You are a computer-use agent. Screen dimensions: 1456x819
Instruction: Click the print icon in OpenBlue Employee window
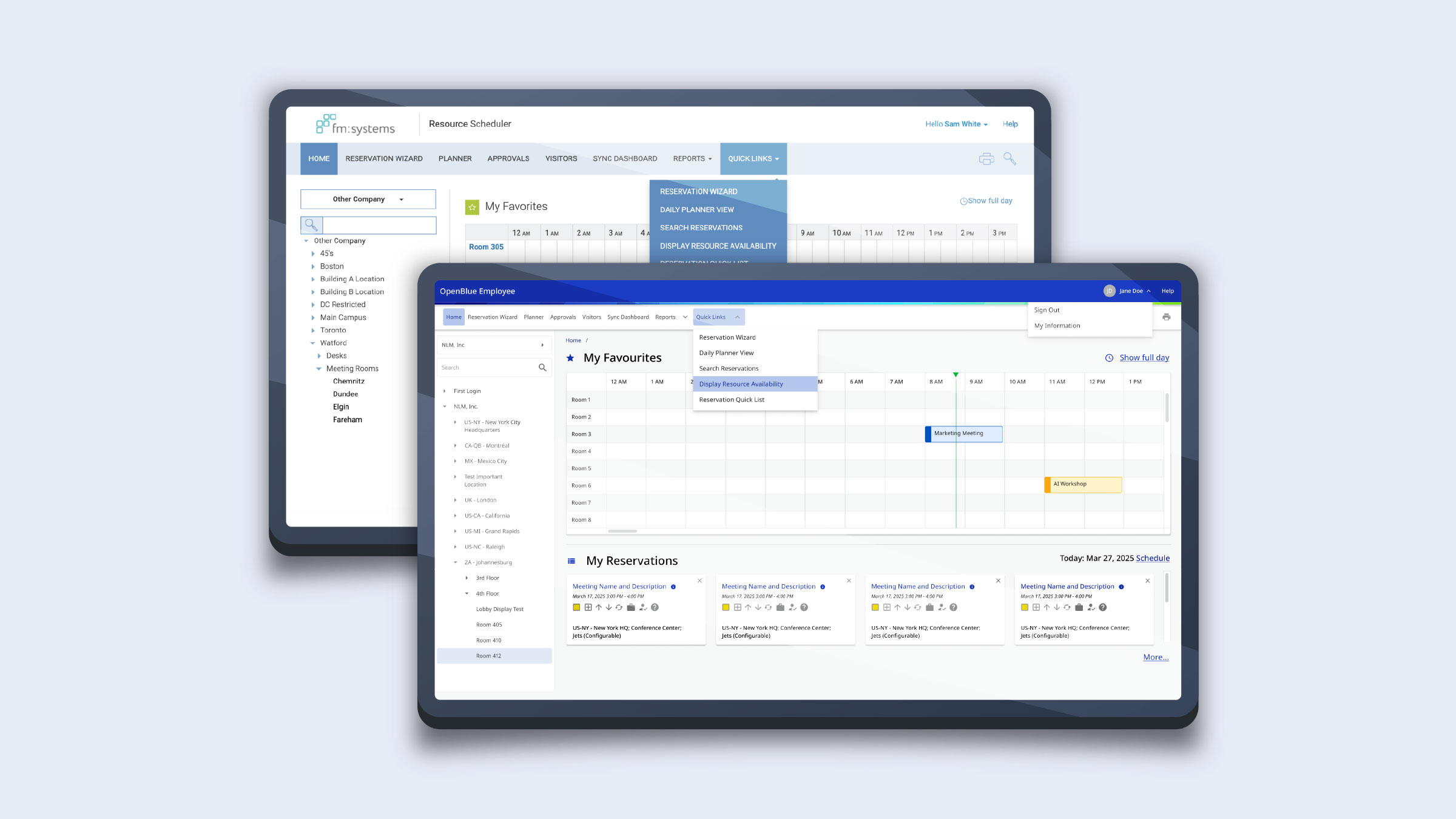pos(1166,317)
